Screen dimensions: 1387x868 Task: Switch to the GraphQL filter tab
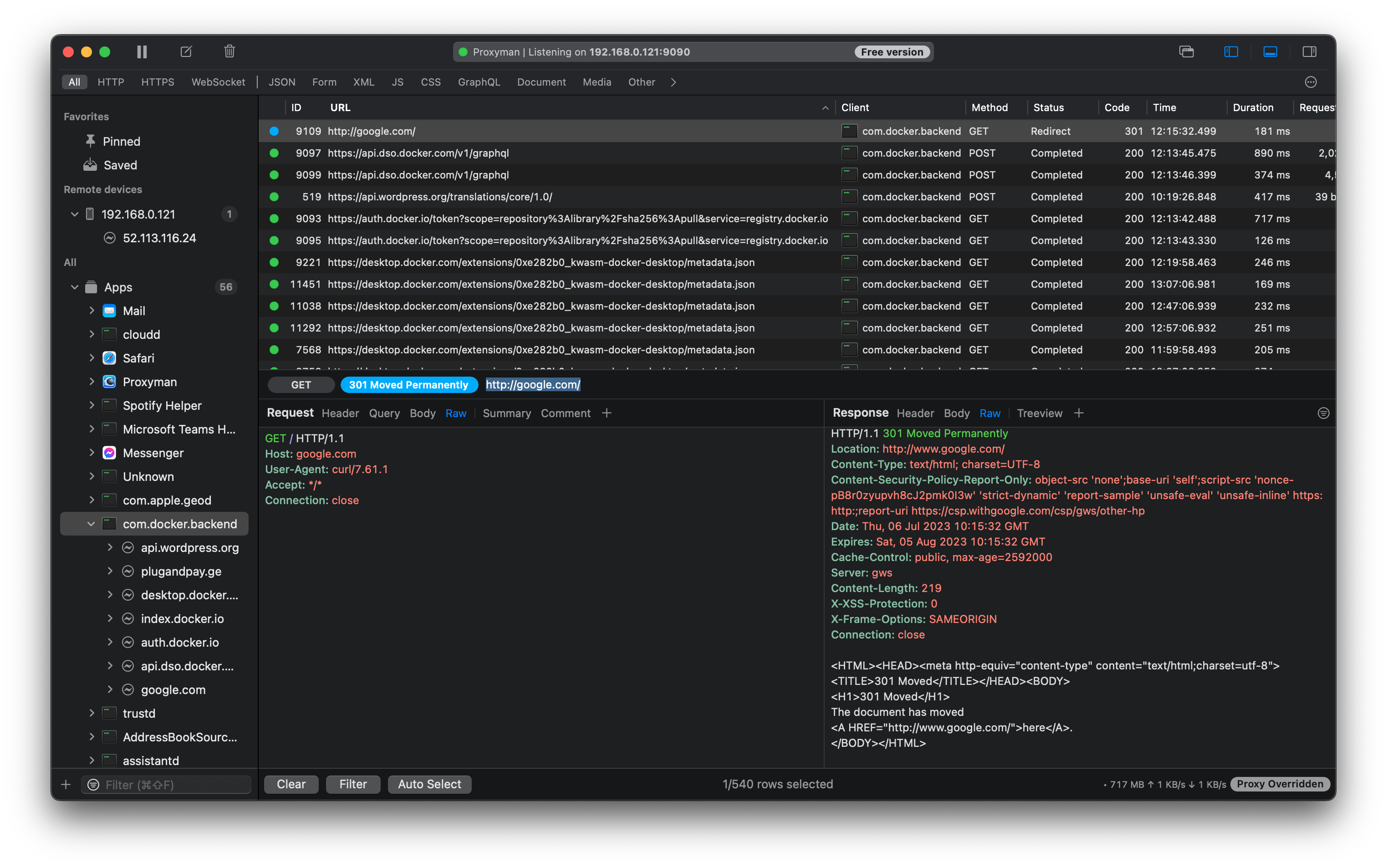(x=479, y=82)
